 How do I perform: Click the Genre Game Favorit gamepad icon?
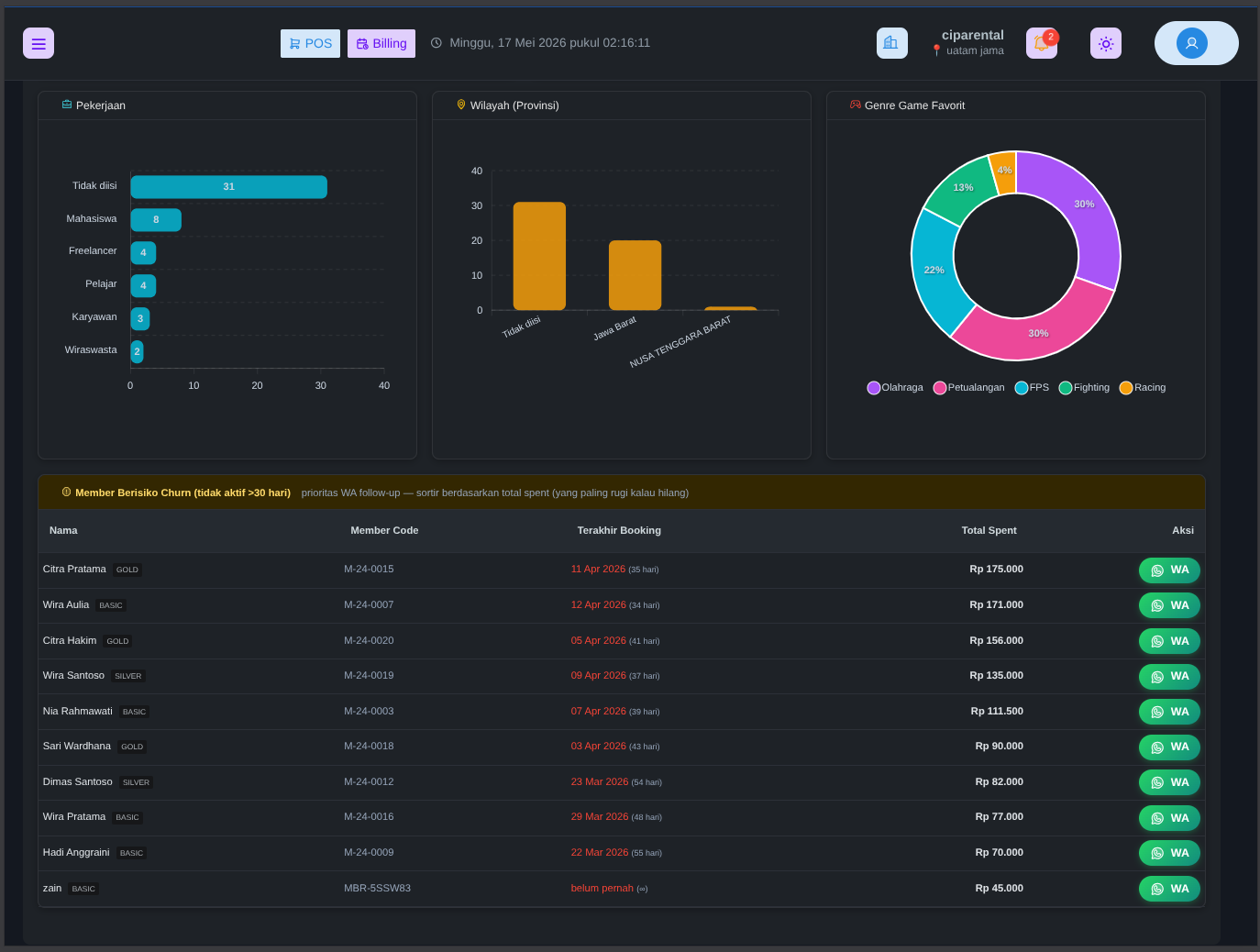pos(856,105)
